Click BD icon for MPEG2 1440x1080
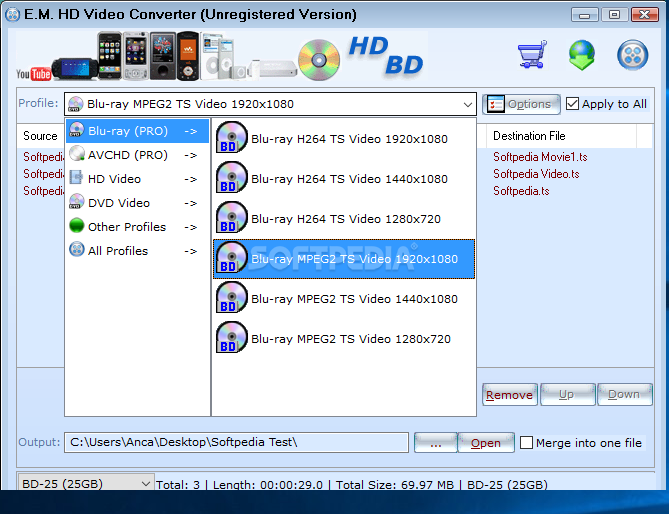Screen dimensions: 669x514 [x=231, y=297]
